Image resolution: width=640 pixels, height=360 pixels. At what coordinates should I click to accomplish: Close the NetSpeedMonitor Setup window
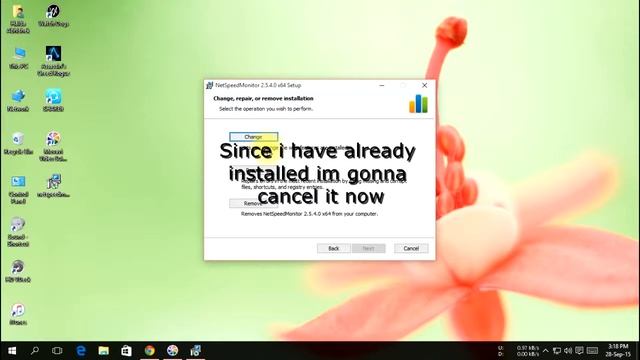pos(424,85)
